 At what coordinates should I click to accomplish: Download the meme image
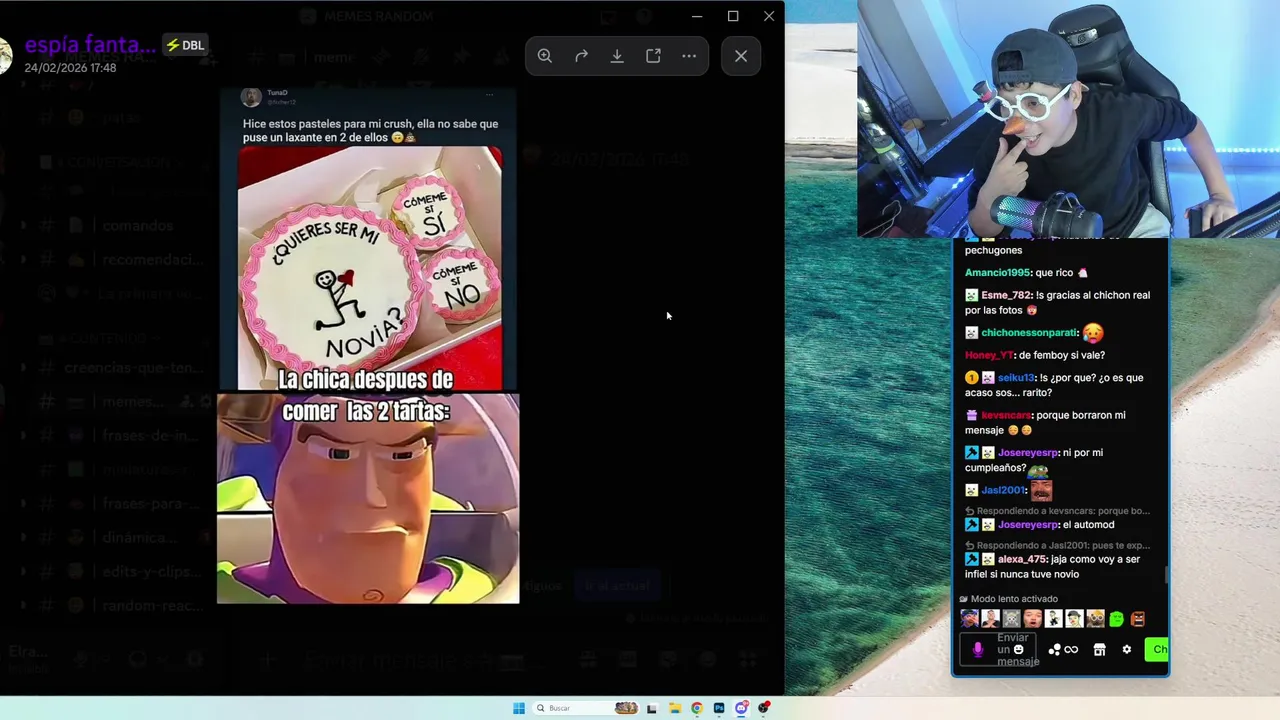[x=617, y=56]
